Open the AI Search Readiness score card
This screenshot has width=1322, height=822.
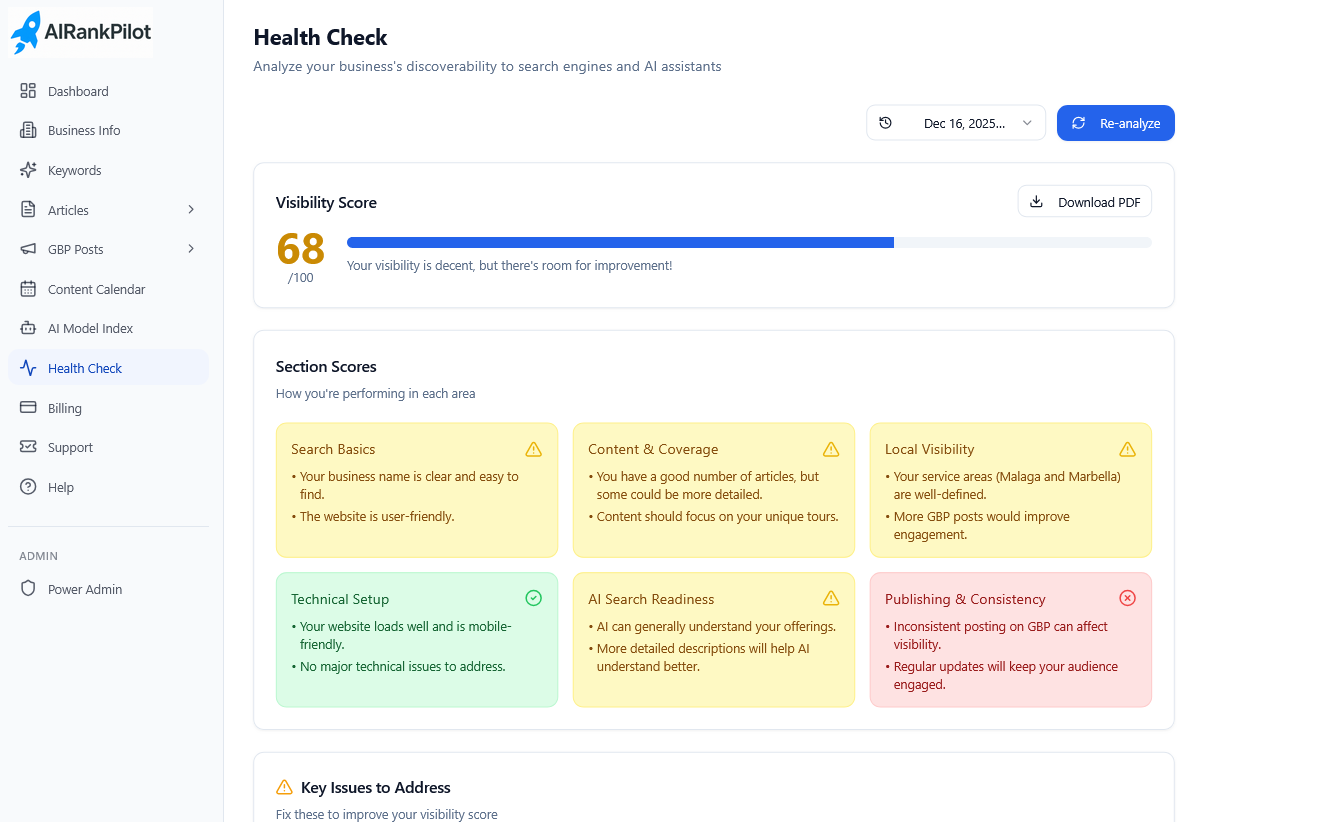click(714, 640)
